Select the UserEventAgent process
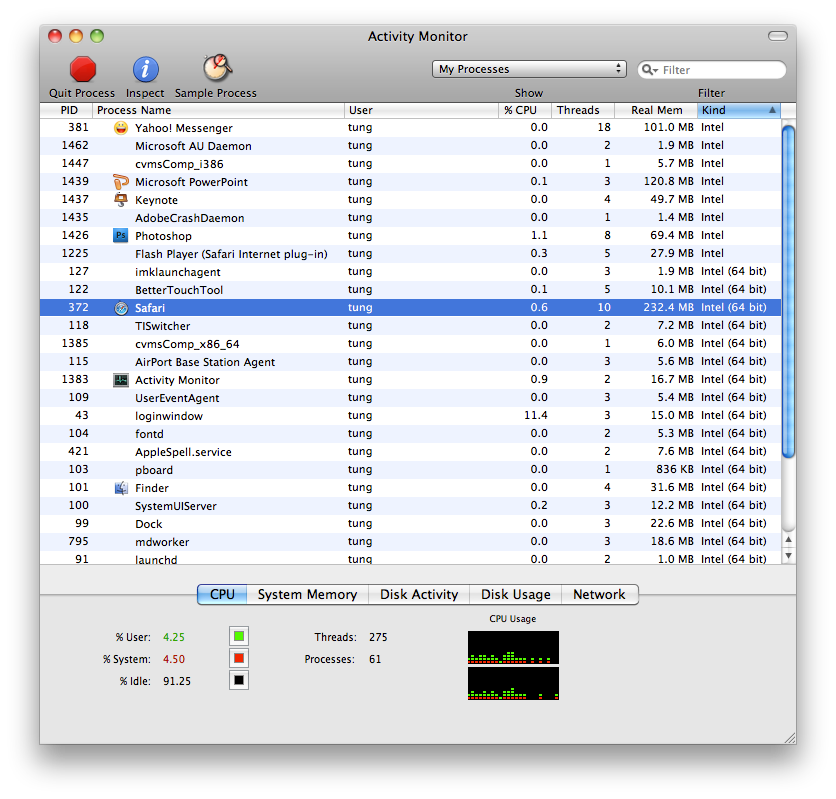Screen dimensions: 836x799 pyautogui.click(x=411, y=398)
